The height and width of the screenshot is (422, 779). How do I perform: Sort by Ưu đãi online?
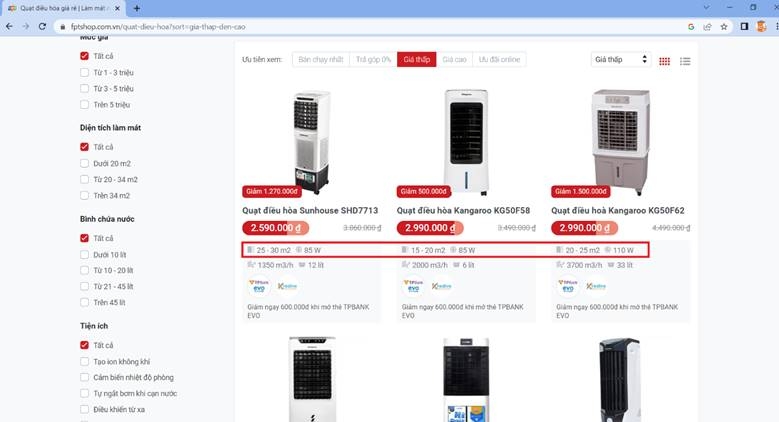coord(499,60)
